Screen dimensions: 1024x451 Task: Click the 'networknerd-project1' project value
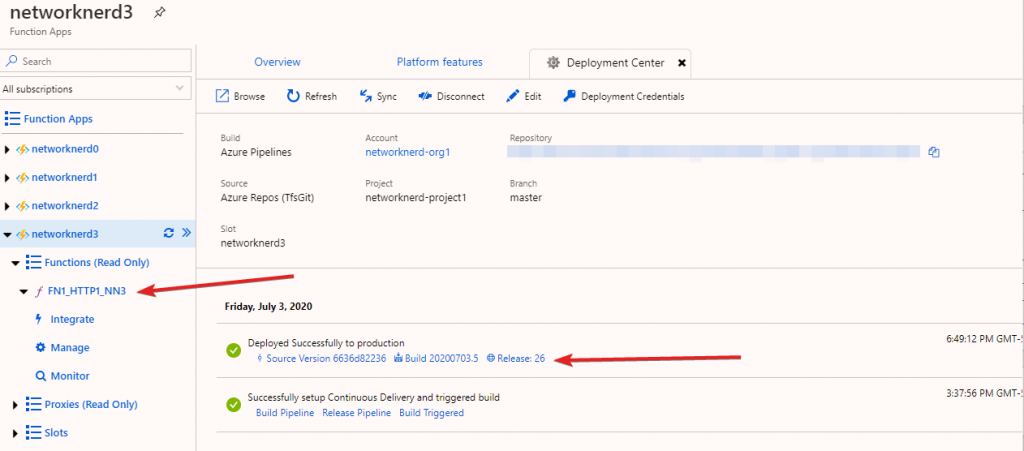[416, 197]
